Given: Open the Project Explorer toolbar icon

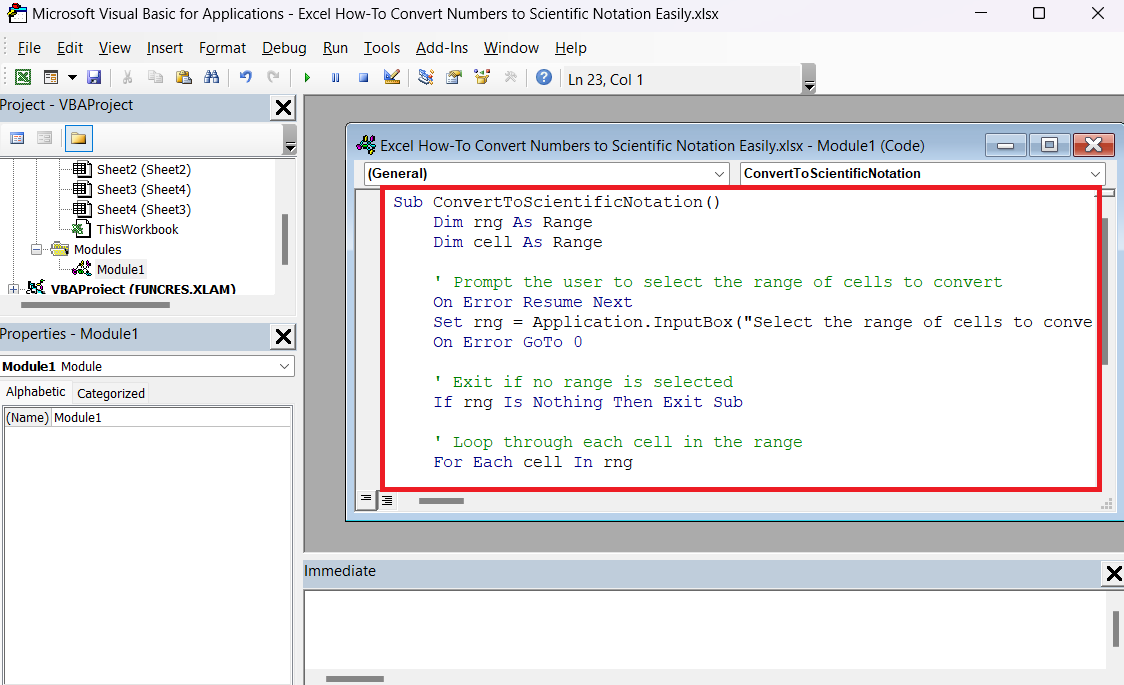Looking at the screenshot, I should point(426,77).
